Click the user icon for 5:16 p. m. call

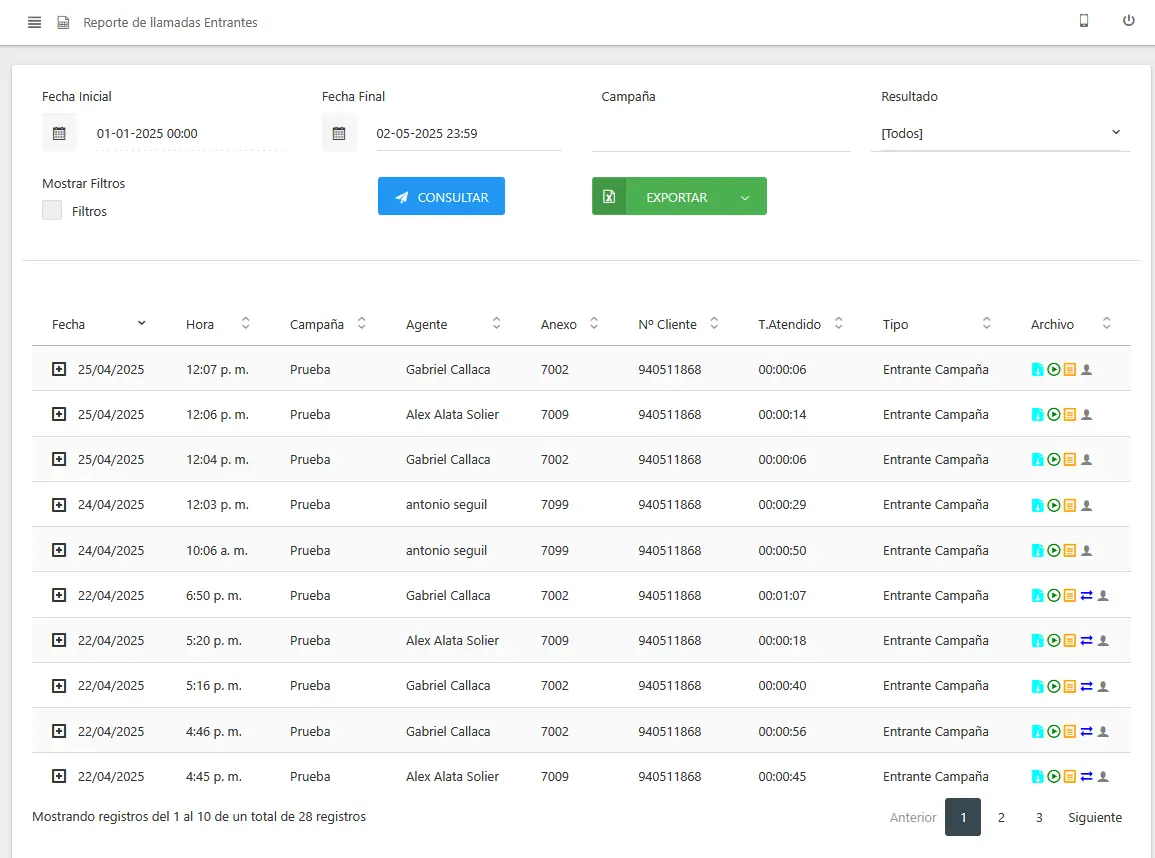pyautogui.click(x=1103, y=686)
